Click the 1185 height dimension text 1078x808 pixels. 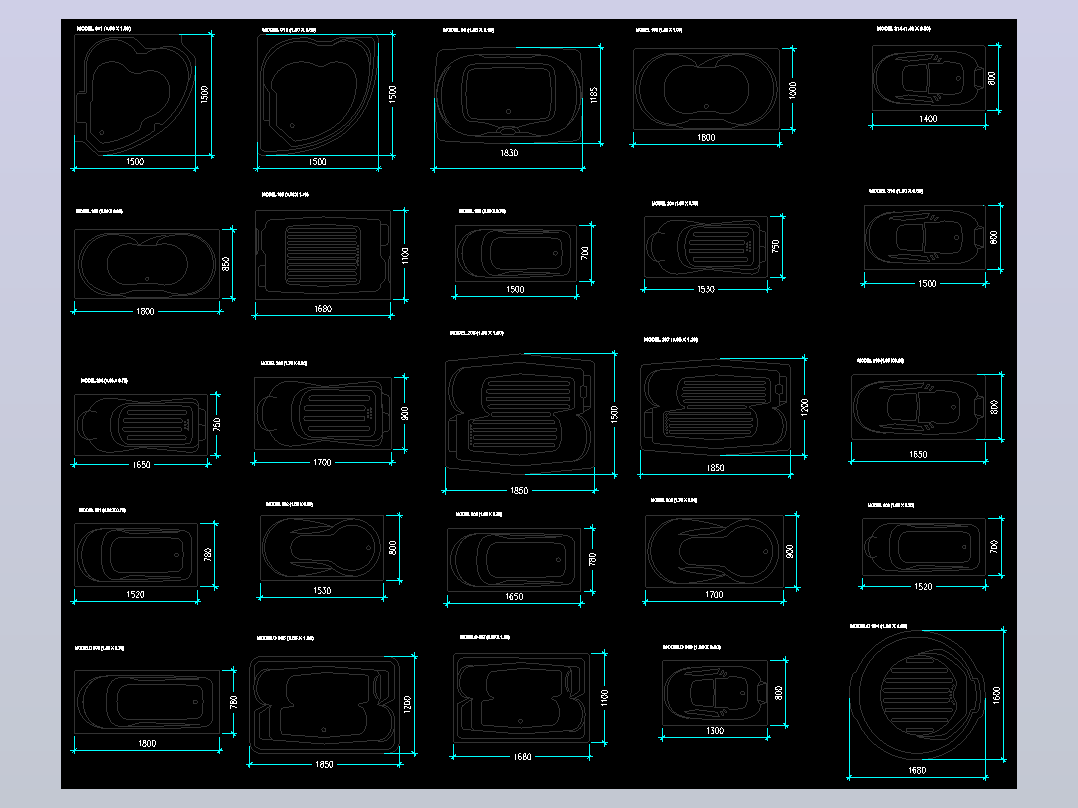tap(594, 95)
